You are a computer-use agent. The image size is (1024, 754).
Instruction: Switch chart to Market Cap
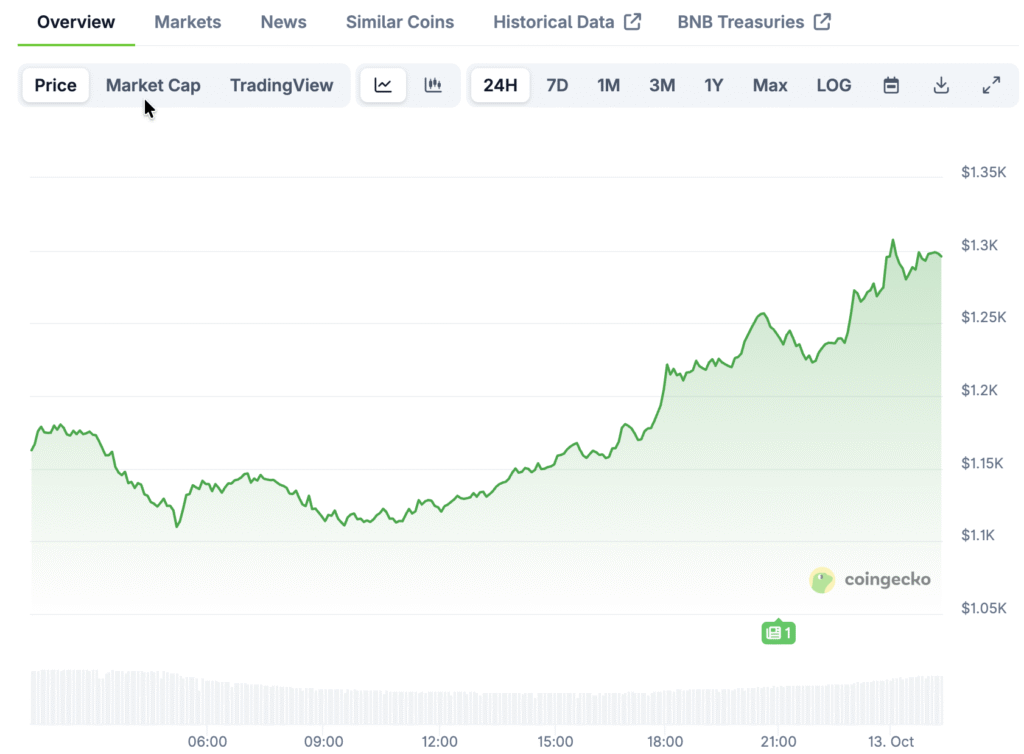[x=153, y=85]
